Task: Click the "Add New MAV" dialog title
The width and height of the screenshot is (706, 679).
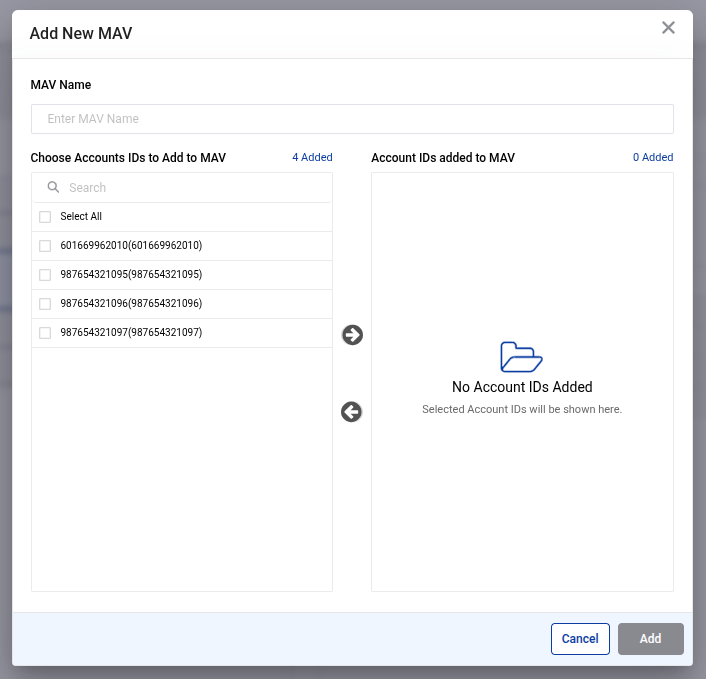Action: [x=81, y=33]
